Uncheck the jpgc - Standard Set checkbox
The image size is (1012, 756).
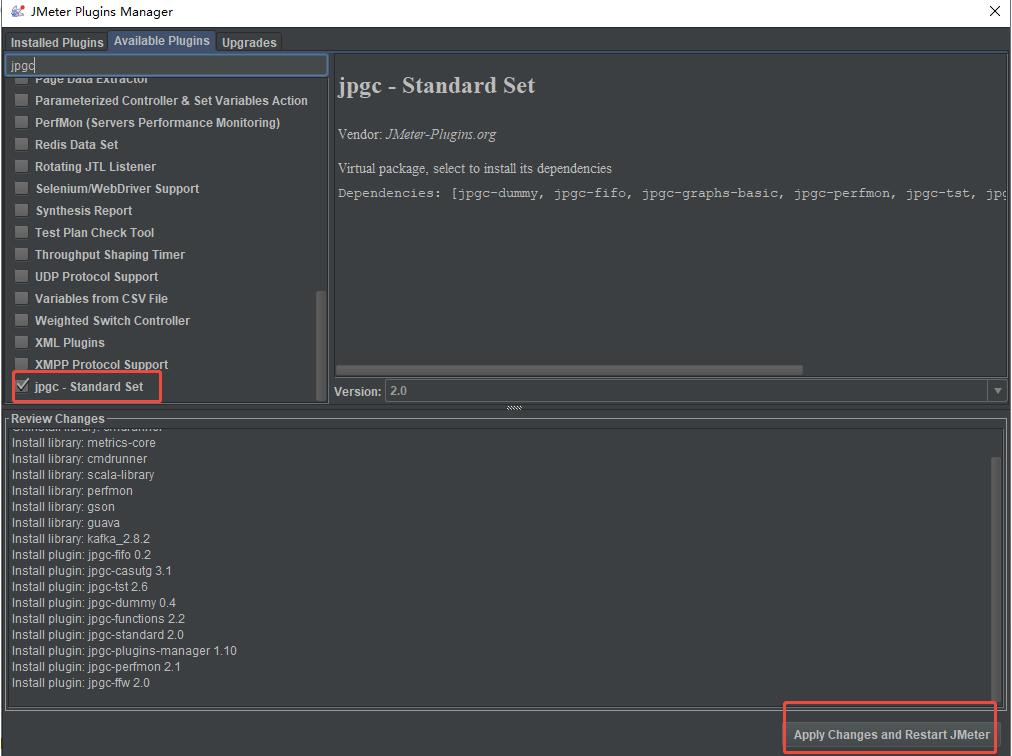tap(22, 385)
